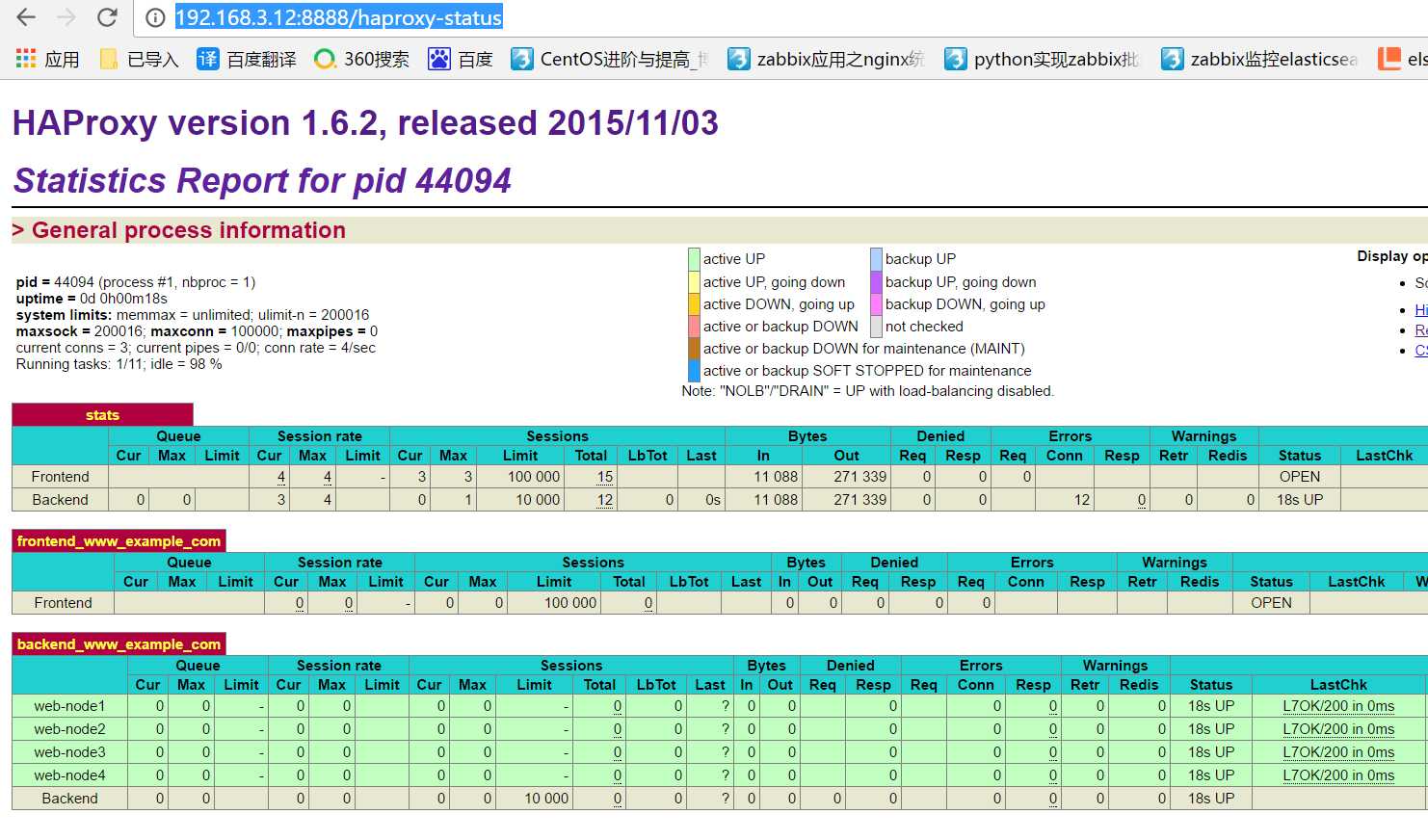1428x840 pixels.
Task: Click the browser forward arrow
Action: [x=66, y=17]
